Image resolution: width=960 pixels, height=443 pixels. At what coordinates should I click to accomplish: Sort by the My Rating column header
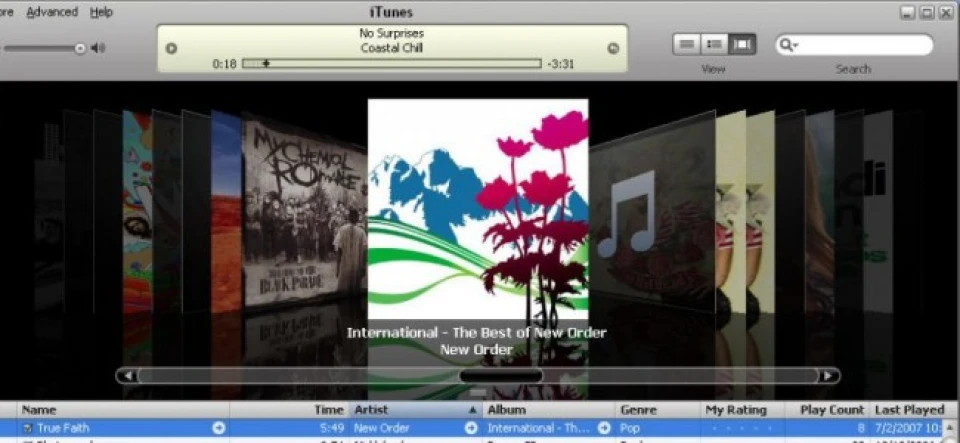click(743, 410)
